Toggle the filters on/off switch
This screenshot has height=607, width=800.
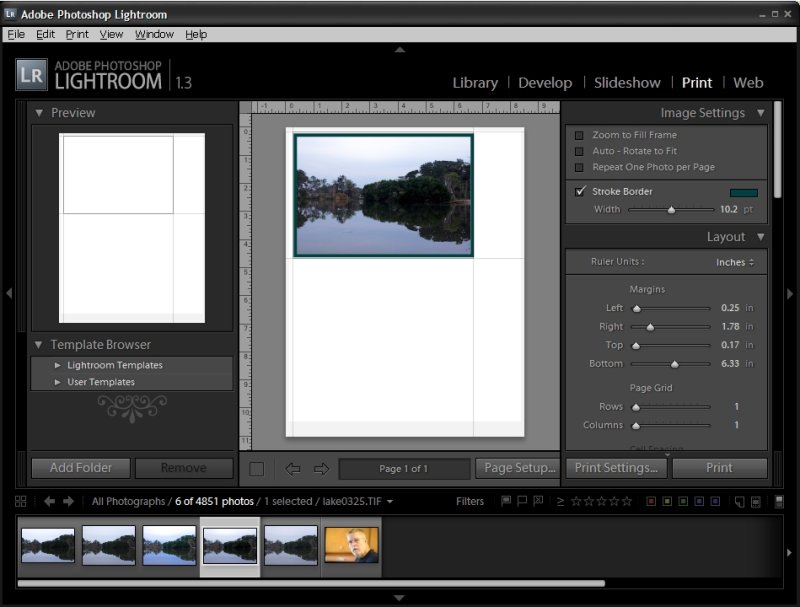(779, 502)
